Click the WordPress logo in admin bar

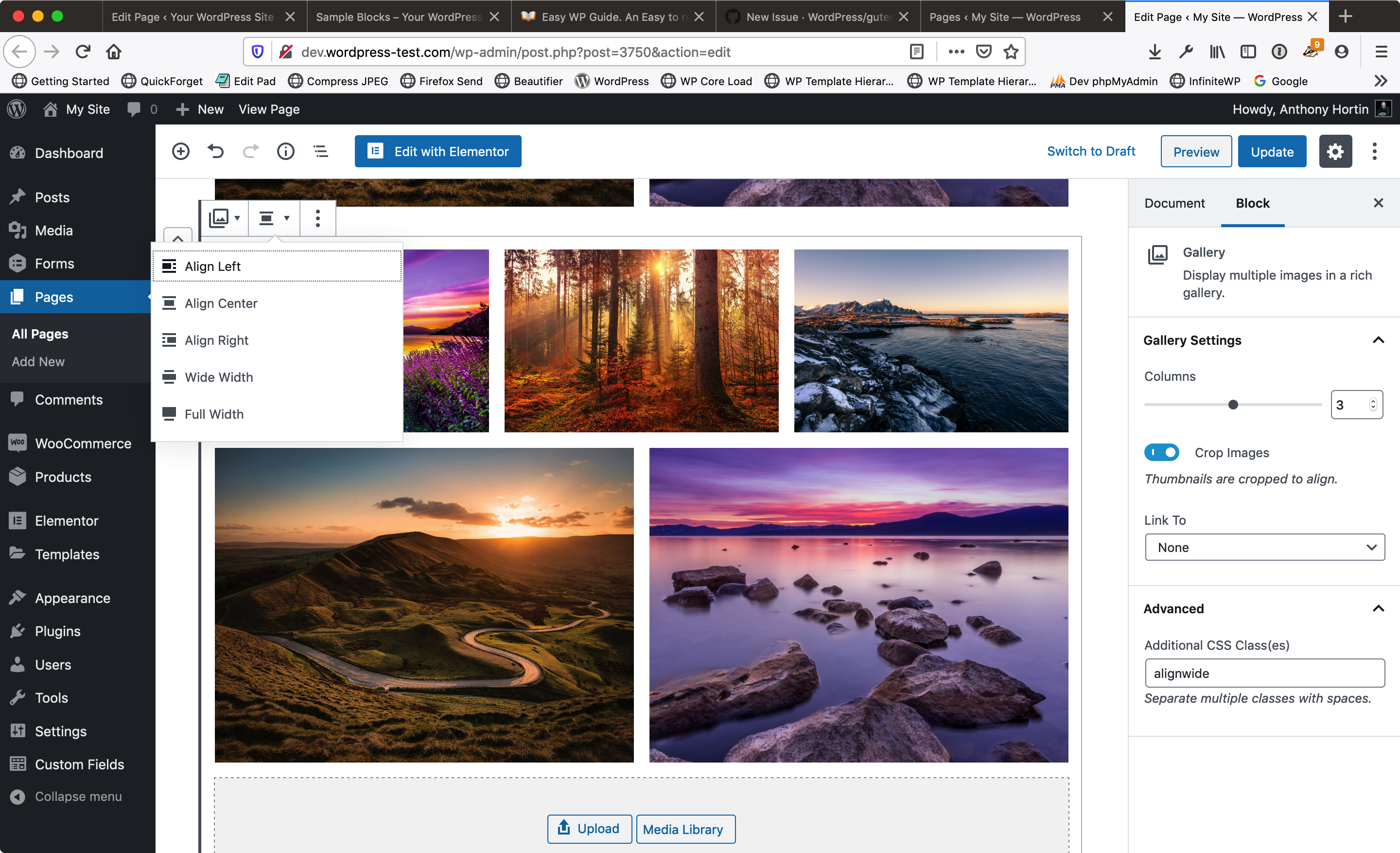click(x=17, y=109)
